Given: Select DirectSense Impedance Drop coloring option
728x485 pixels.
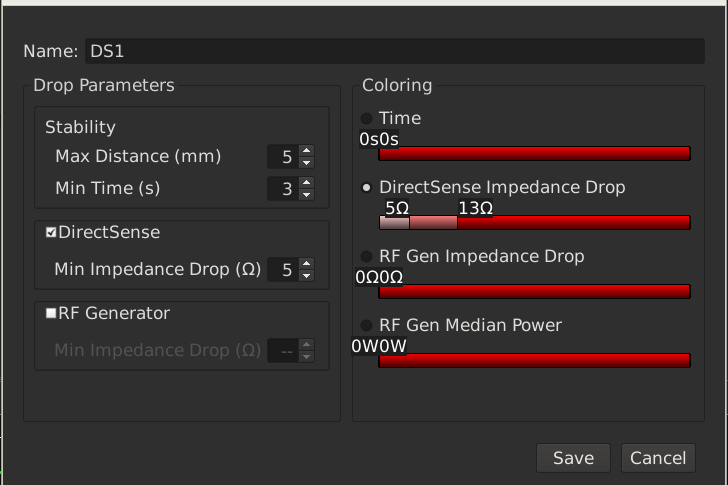Looking at the screenshot, I should [367, 187].
